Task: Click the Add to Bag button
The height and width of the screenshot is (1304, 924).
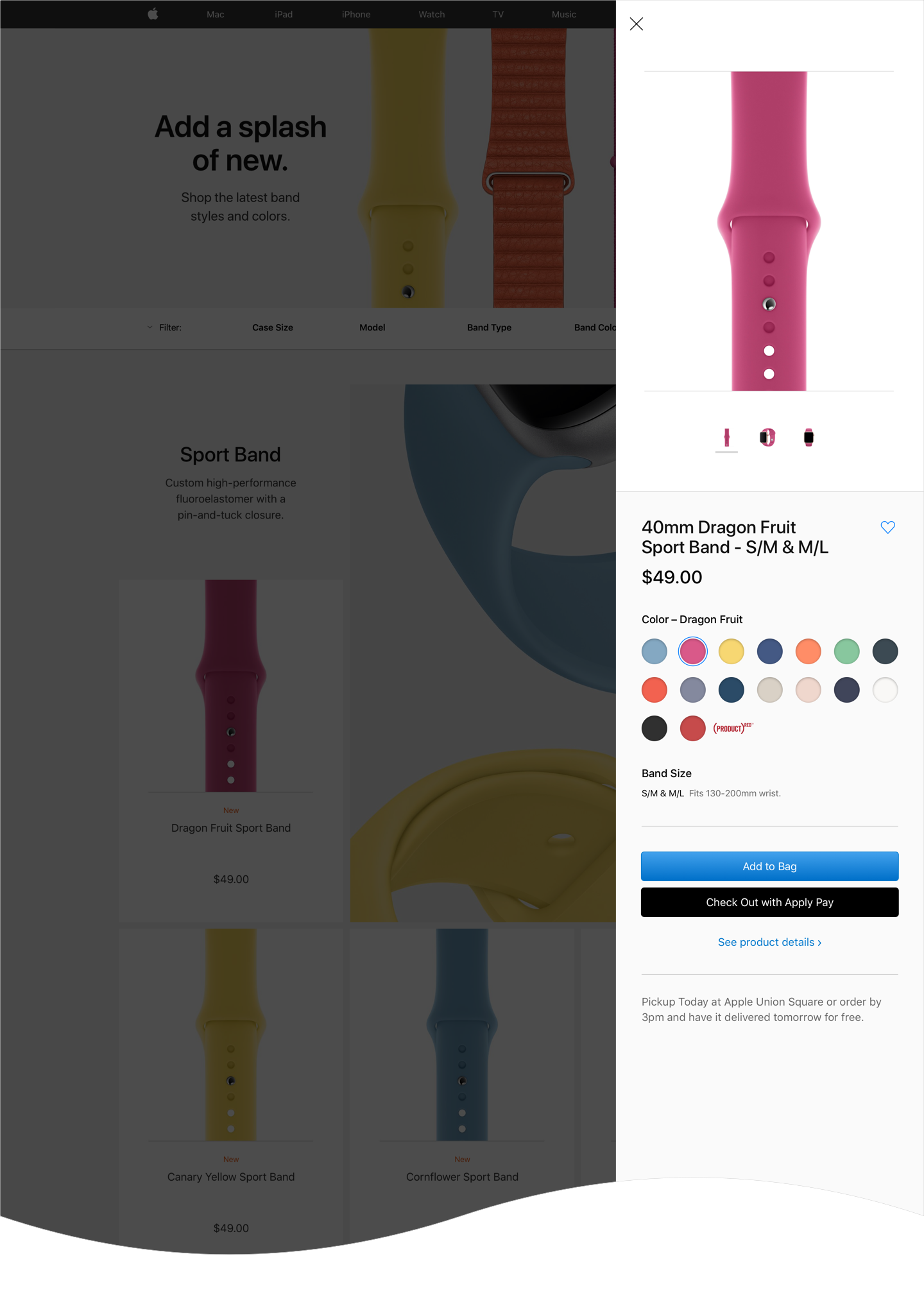Action: click(x=769, y=866)
